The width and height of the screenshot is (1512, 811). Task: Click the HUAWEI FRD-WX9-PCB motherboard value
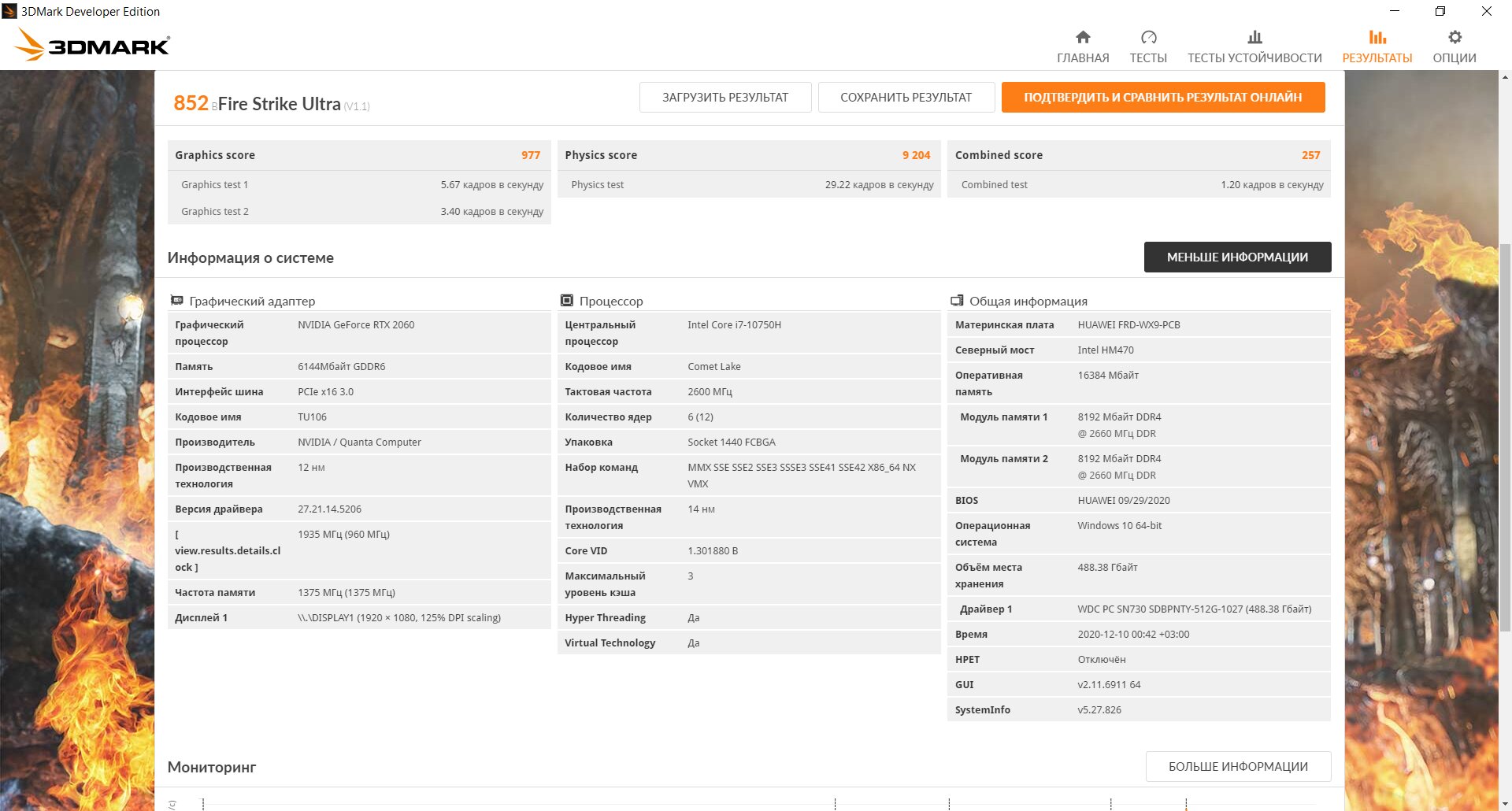pos(1128,324)
